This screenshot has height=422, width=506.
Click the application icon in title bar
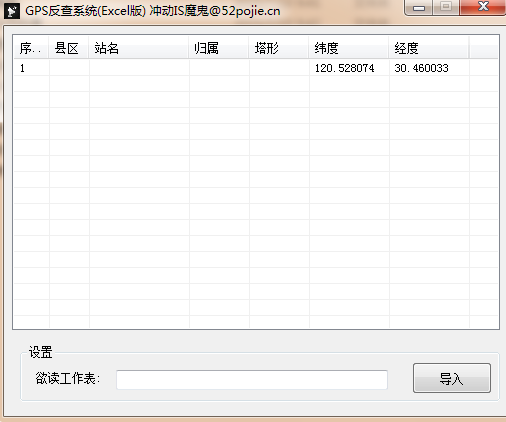click(x=12, y=11)
